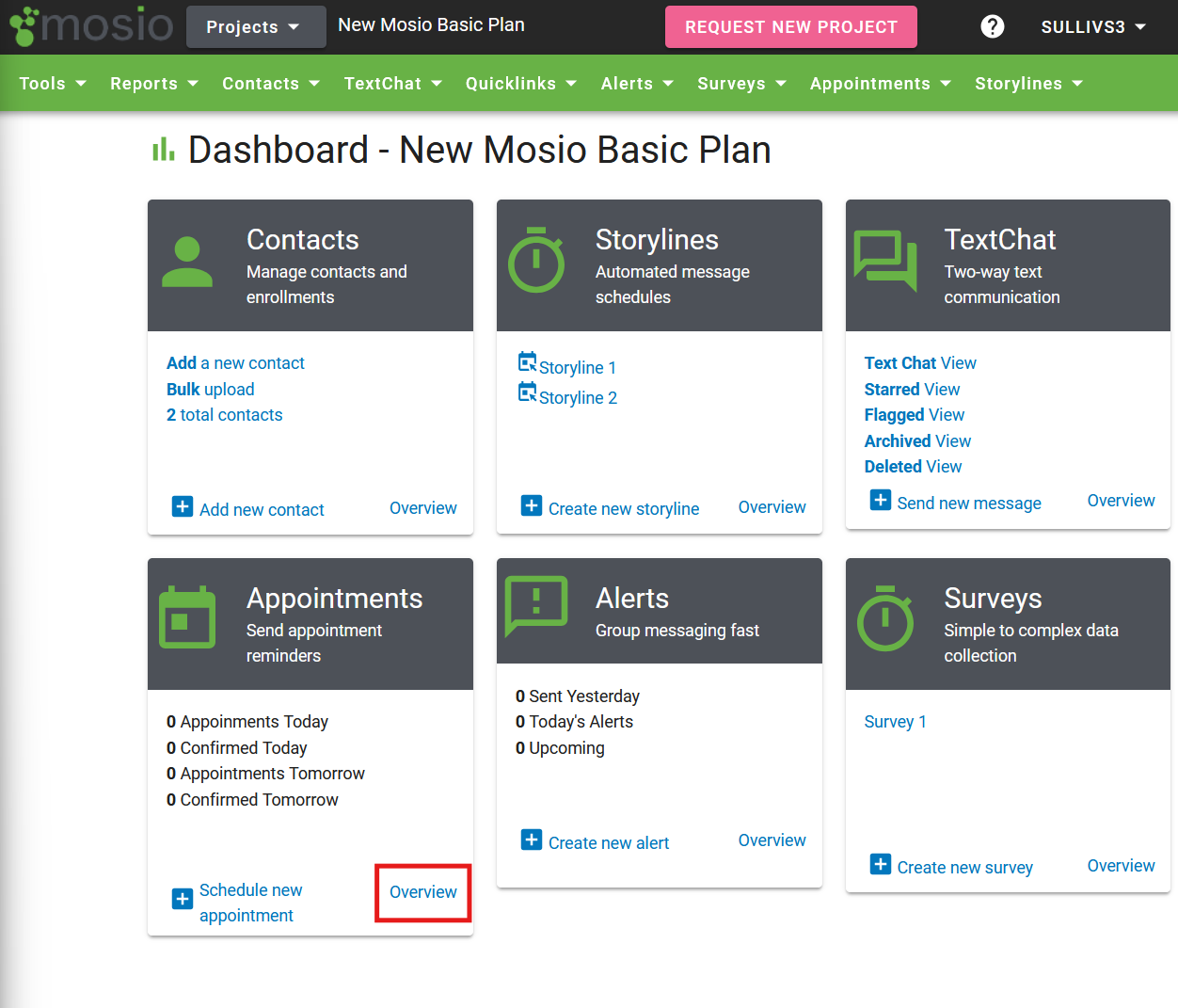1178x1008 pixels.
Task: Open the SULLIVS3 user menu
Action: pyautogui.click(x=1093, y=26)
